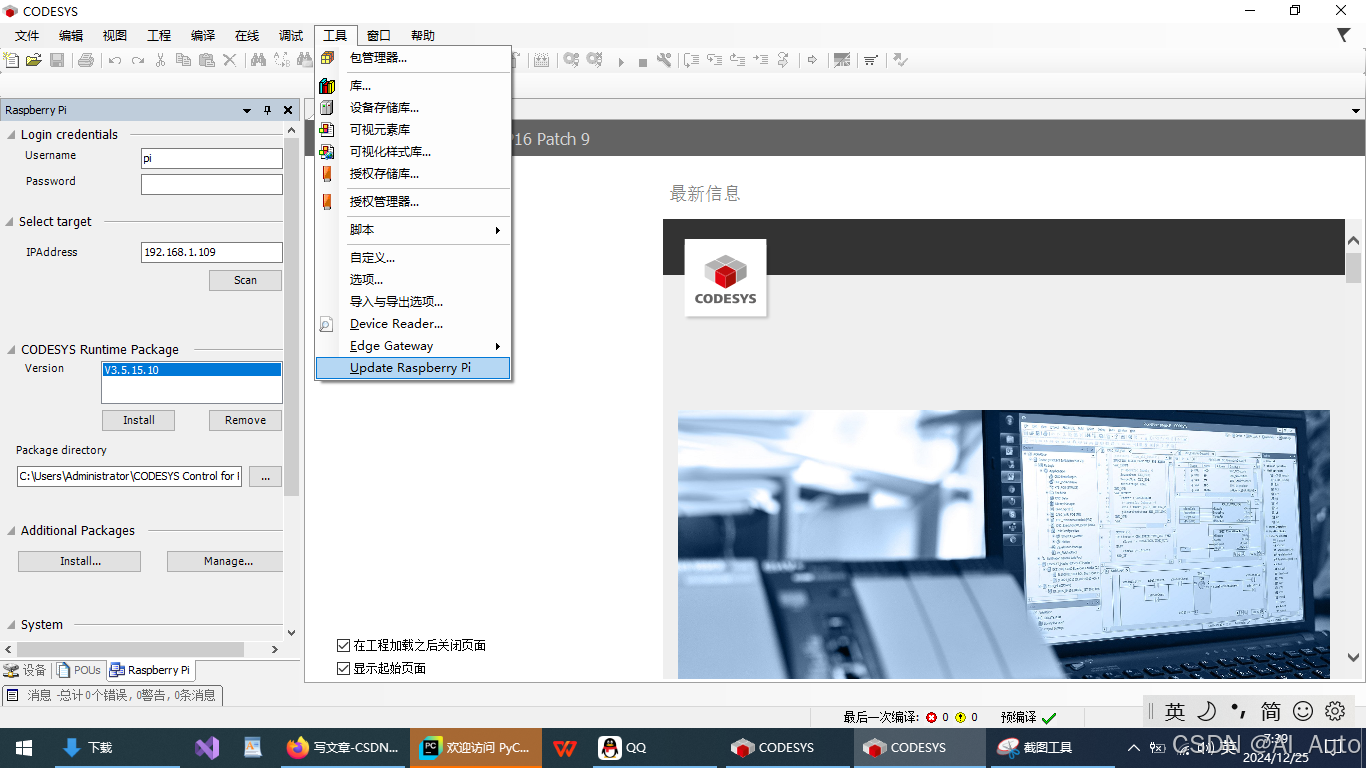The image size is (1366, 768).
Task: Open 授权存储库 license repository entry
Action: 413,174
